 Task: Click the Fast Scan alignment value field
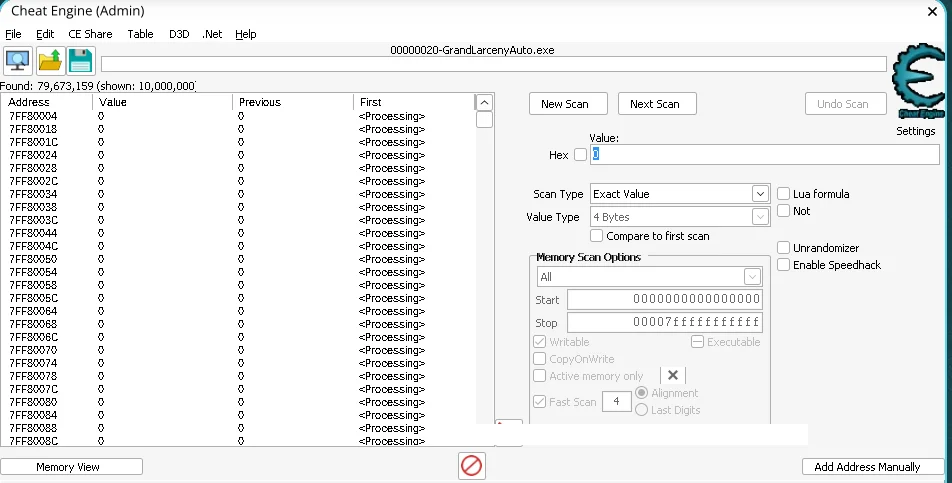click(x=617, y=401)
